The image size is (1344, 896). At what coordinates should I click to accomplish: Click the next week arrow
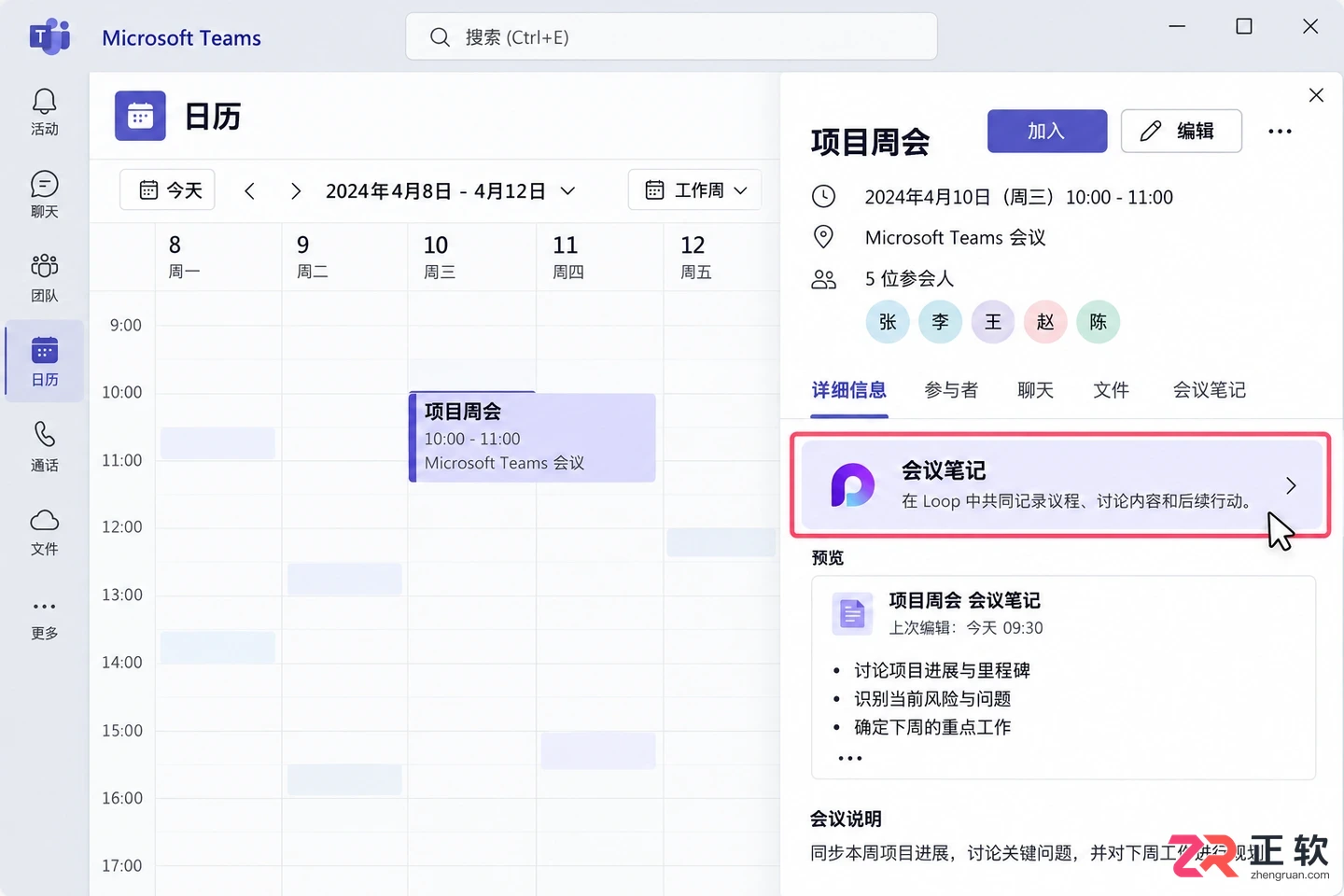pyautogui.click(x=296, y=190)
